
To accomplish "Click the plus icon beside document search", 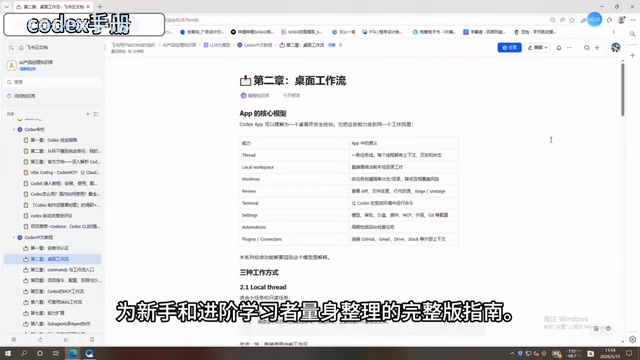I will coord(597,47).
